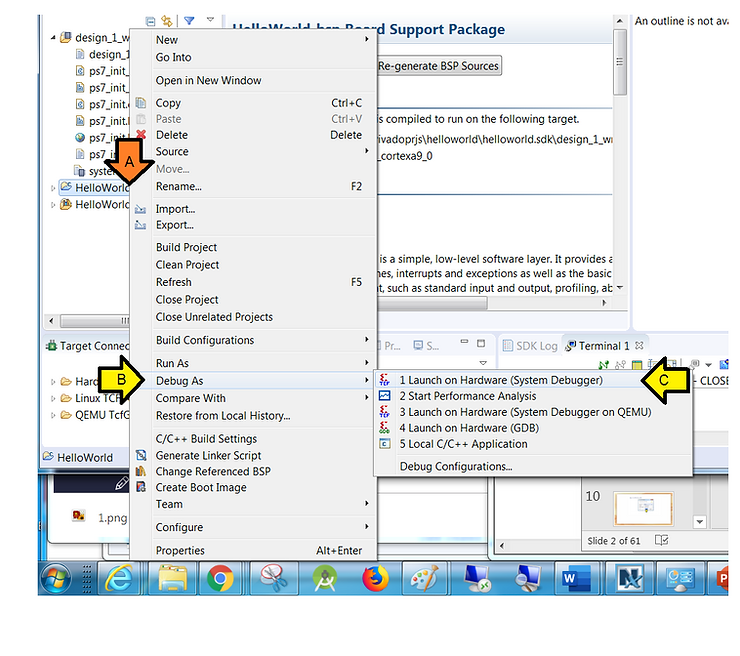Click the slide 10 thumbnail

pos(643,508)
